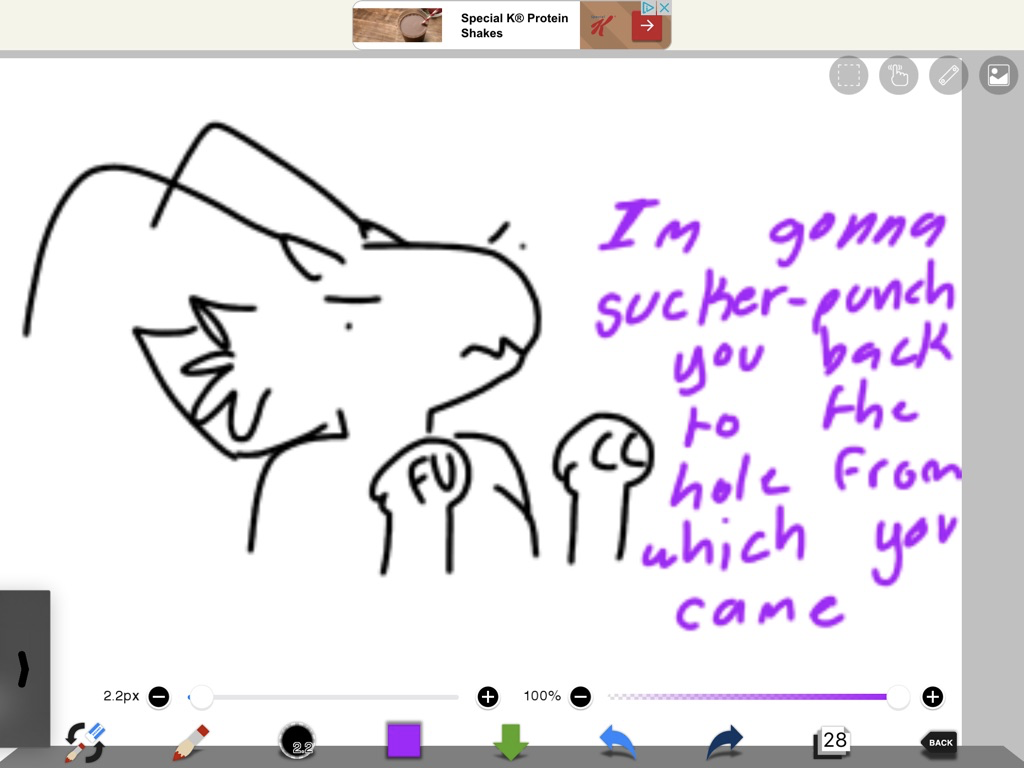Viewport: 1024px width, 768px height.
Task: Open the ruler pen tool
Action: [x=948, y=76]
